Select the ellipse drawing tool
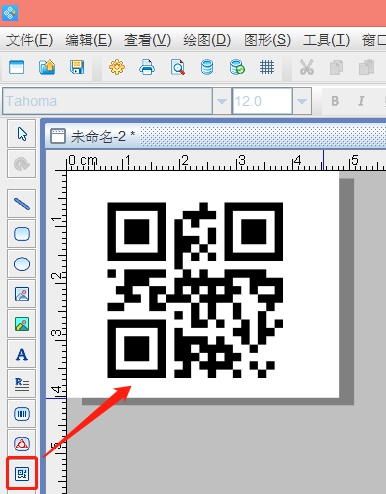The height and width of the screenshot is (494, 386). 22,264
